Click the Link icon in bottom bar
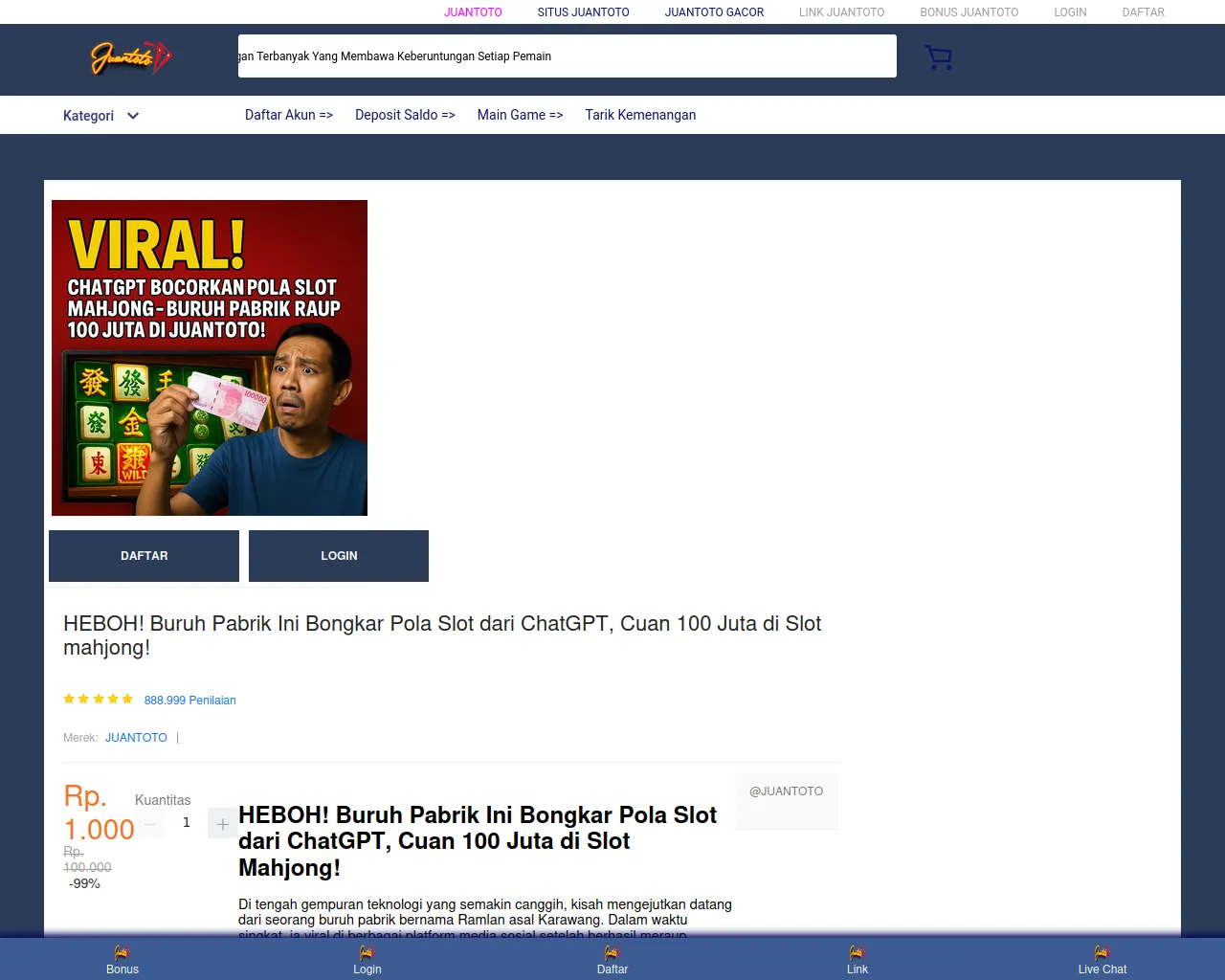This screenshot has width=1225, height=980. click(857, 952)
